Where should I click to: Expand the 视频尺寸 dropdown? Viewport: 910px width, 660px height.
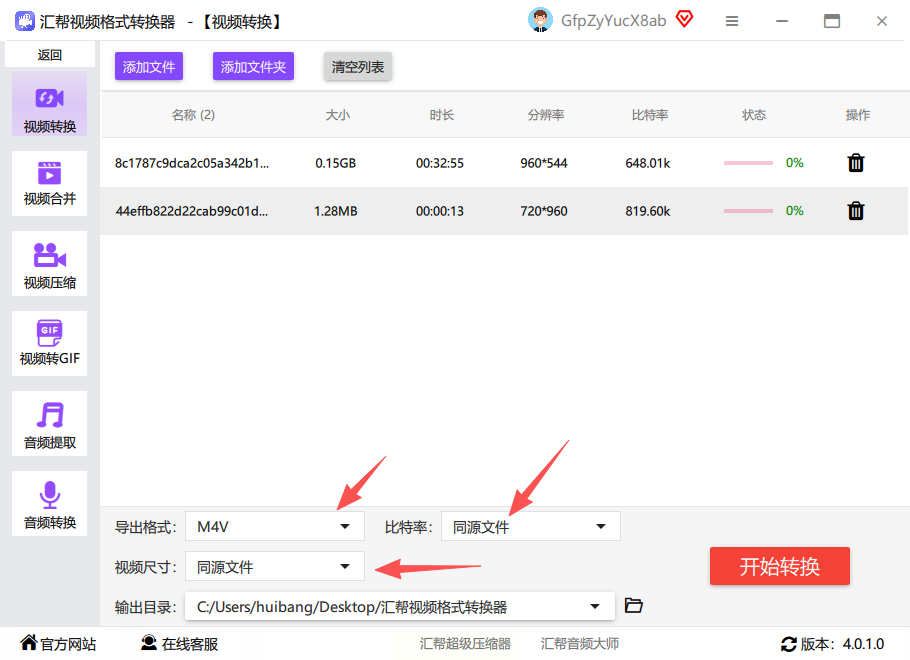[275, 567]
